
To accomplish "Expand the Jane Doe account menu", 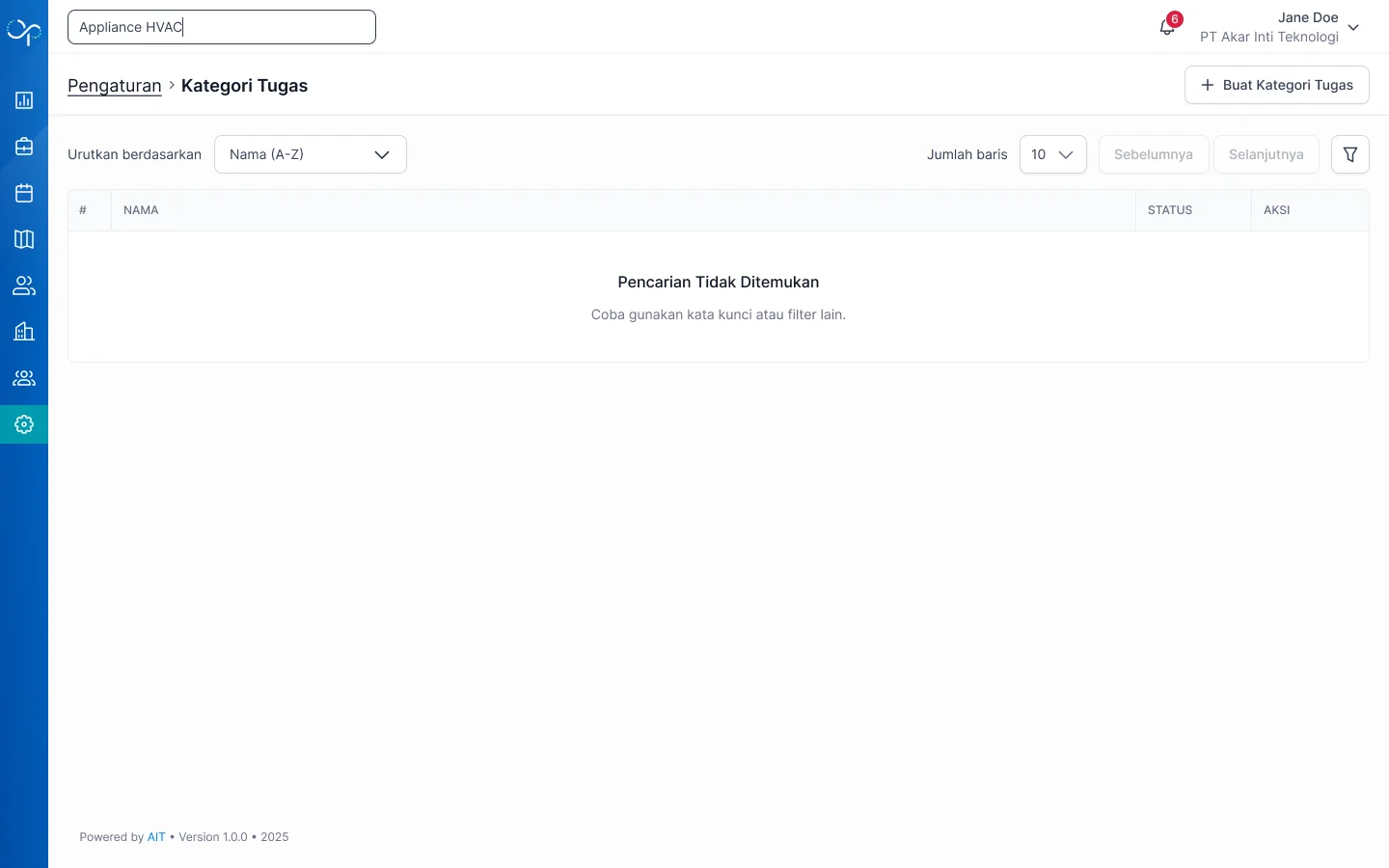I will 1279,27.
